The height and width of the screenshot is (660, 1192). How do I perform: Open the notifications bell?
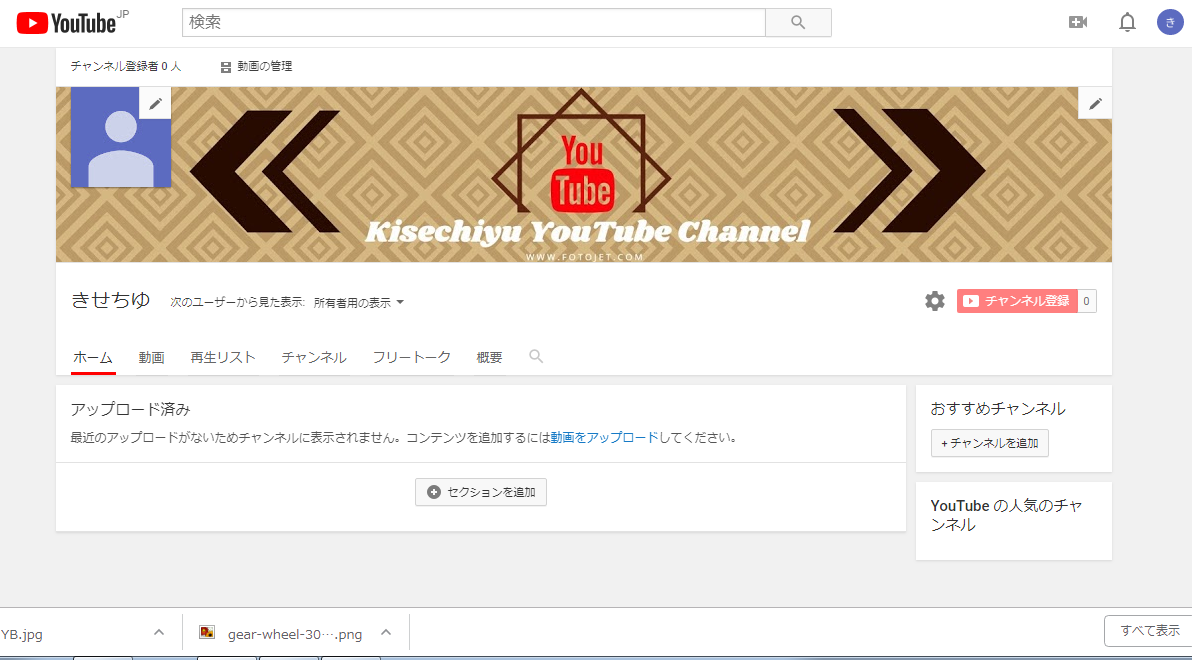click(x=1127, y=23)
